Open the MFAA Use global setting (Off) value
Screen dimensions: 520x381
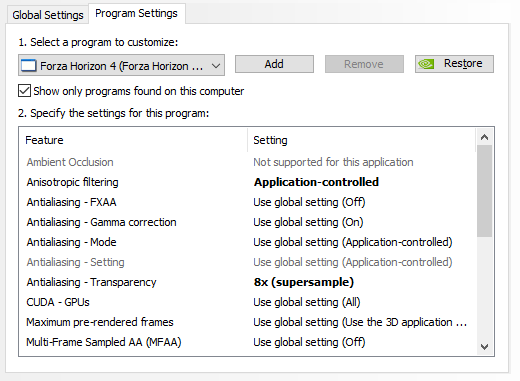[x=309, y=342]
